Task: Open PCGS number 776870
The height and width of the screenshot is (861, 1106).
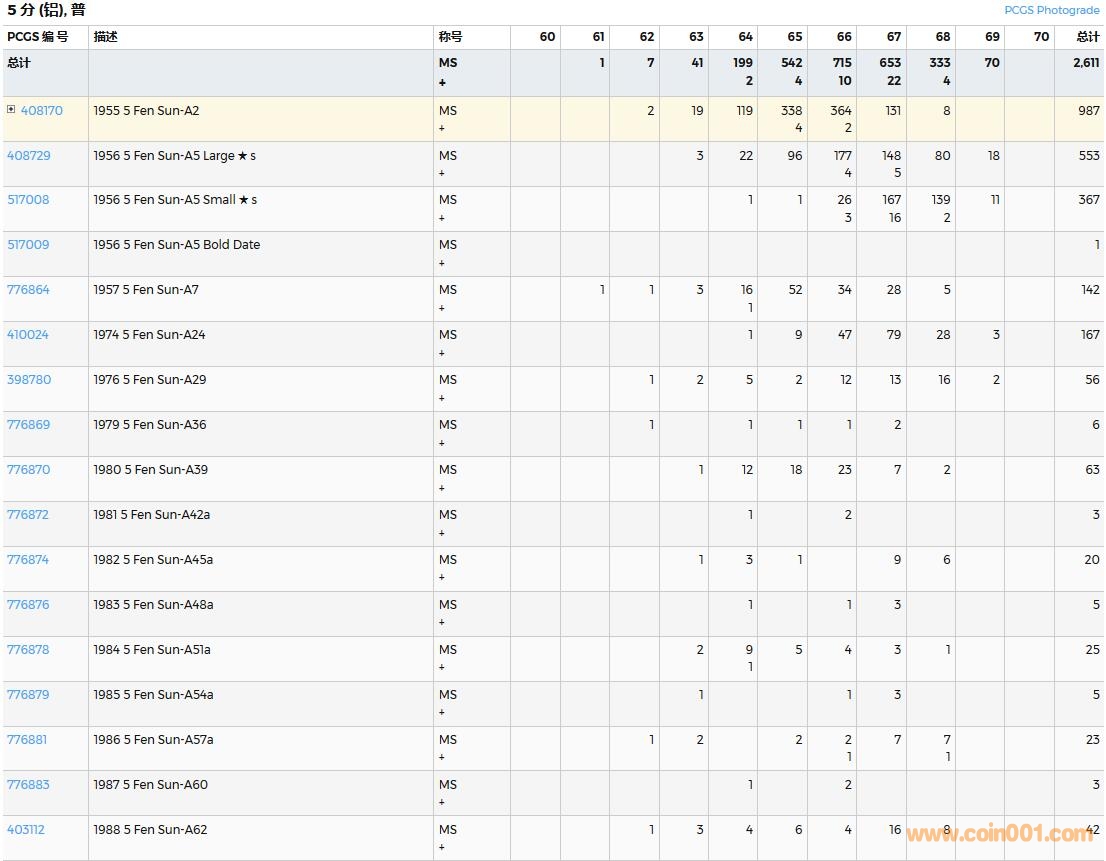Action: [28, 470]
